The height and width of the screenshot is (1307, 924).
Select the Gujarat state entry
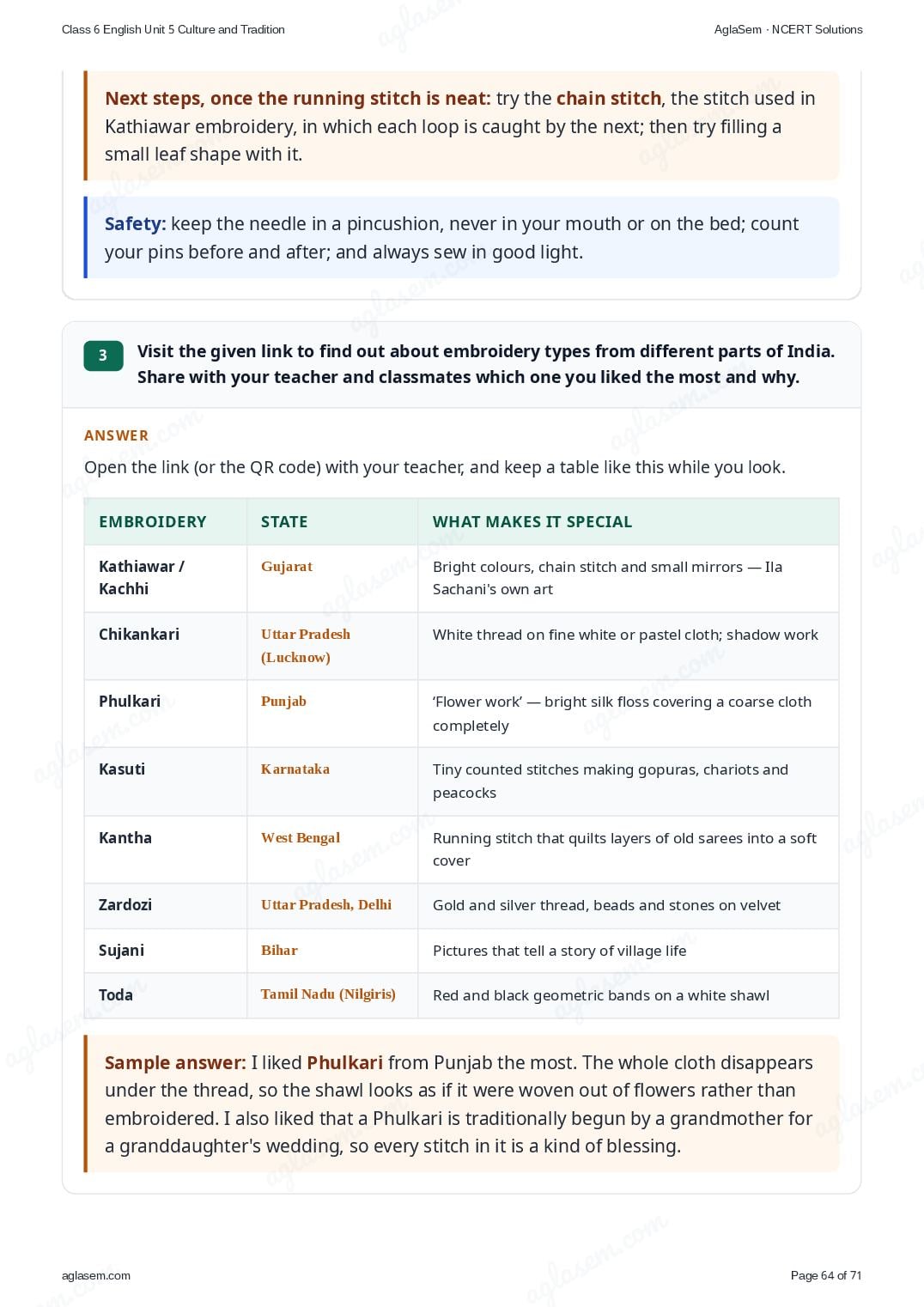click(x=287, y=567)
